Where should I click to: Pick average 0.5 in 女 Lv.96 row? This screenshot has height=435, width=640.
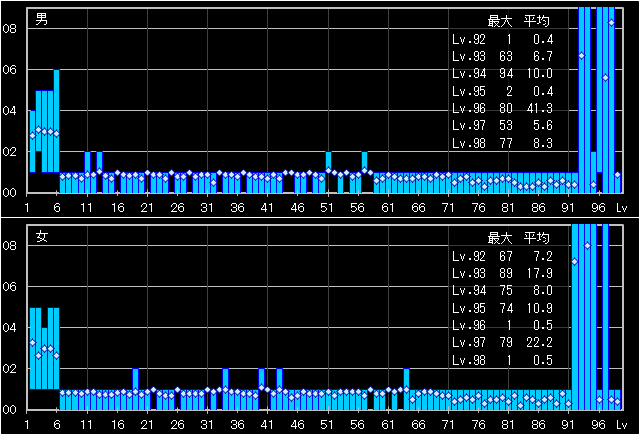(x=543, y=325)
